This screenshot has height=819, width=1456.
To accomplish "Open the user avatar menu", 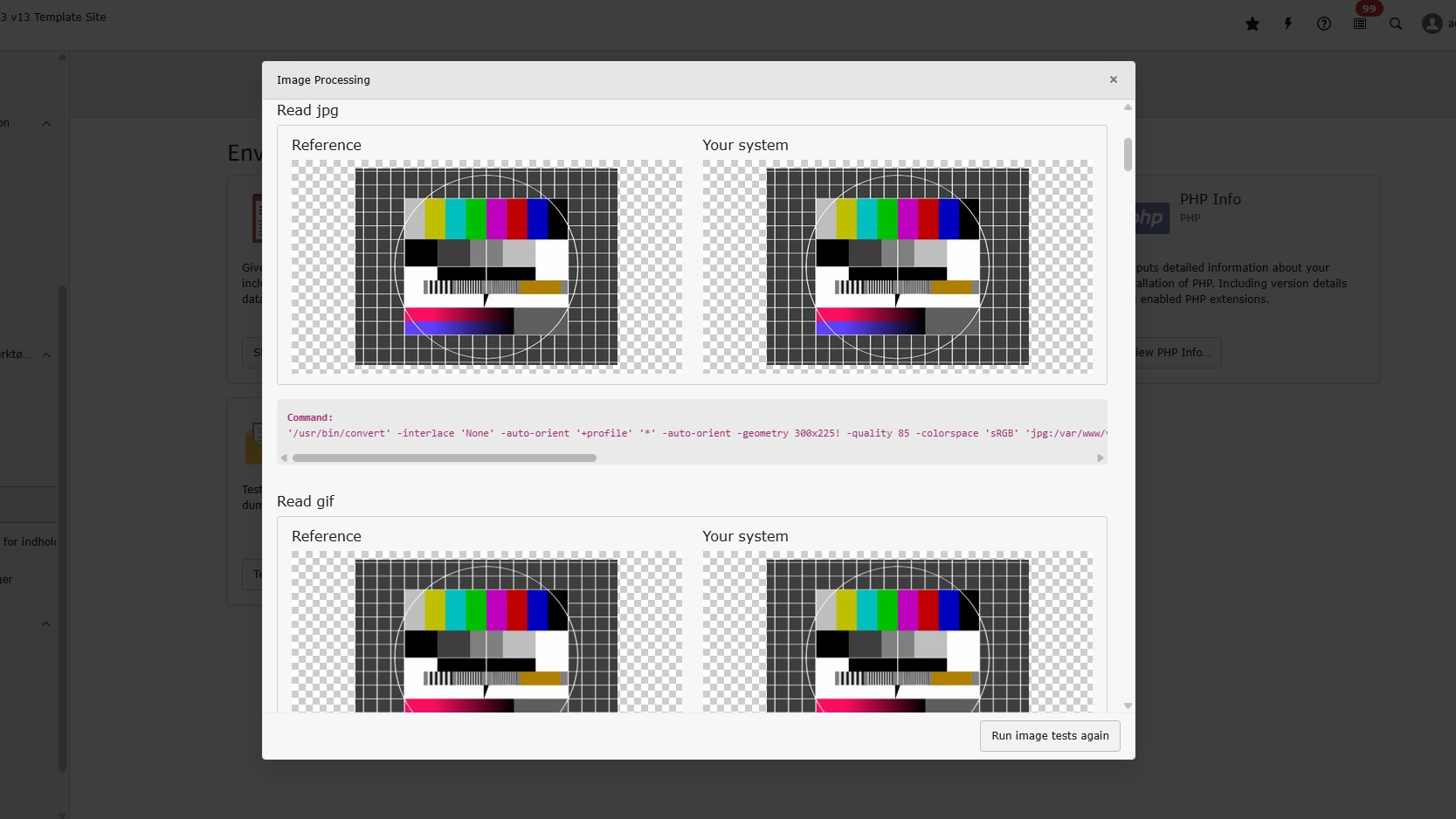I will [1432, 24].
